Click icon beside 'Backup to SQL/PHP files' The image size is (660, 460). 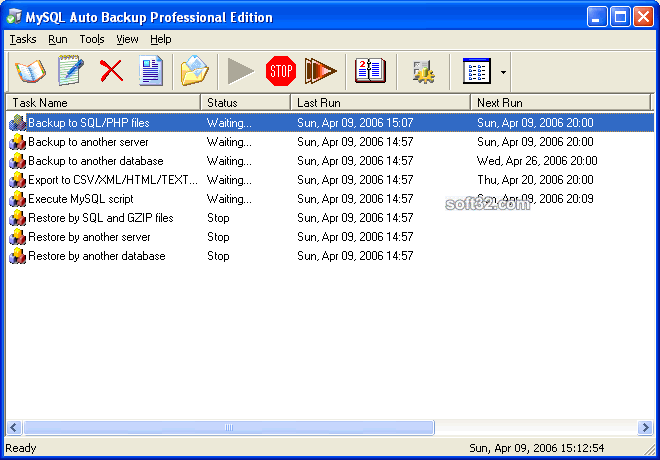[17, 123]
